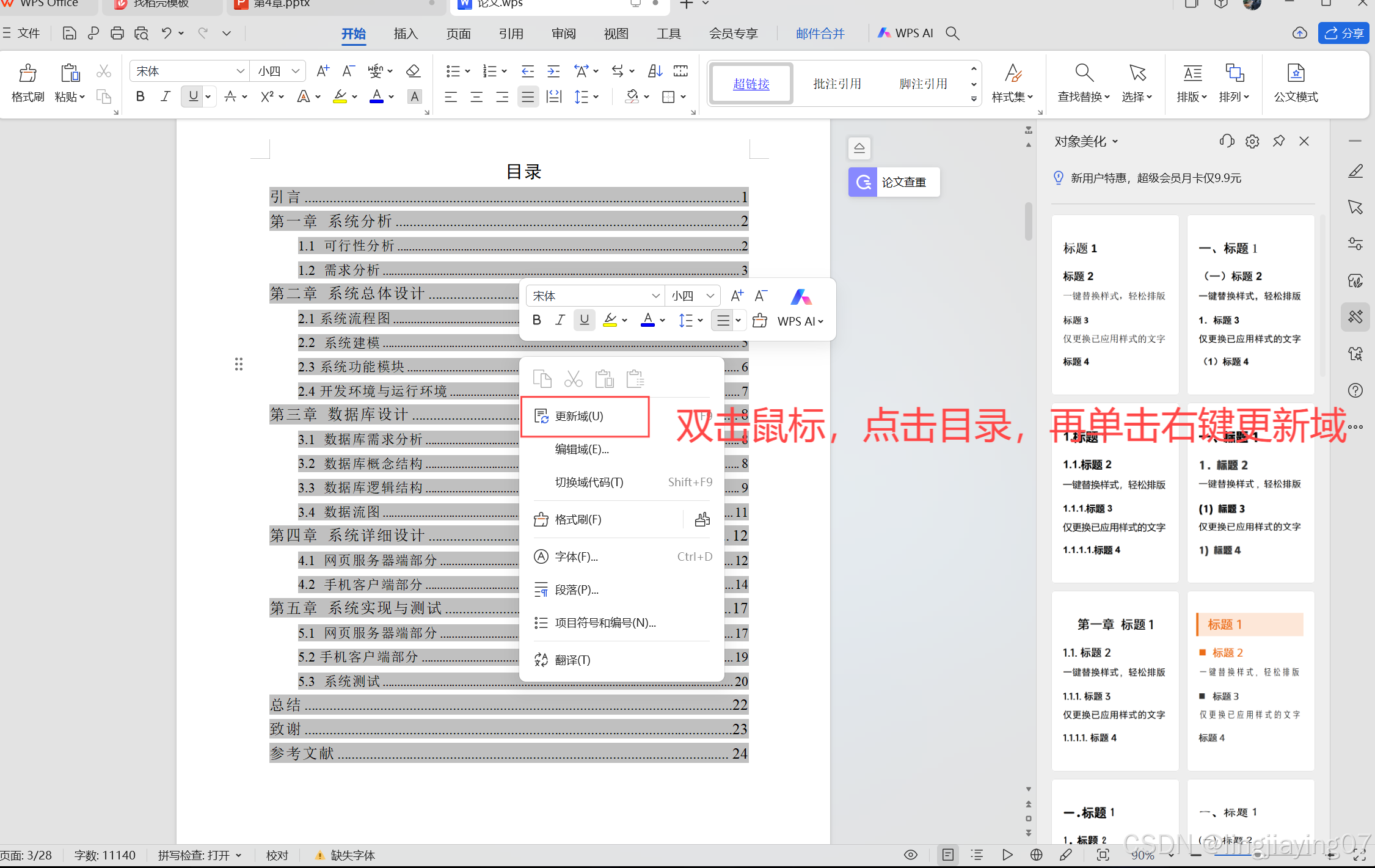The height and width of the screenshot is (868, 1375).
Task: Click the Format Painter brush icon
Action: coord(27,75)
